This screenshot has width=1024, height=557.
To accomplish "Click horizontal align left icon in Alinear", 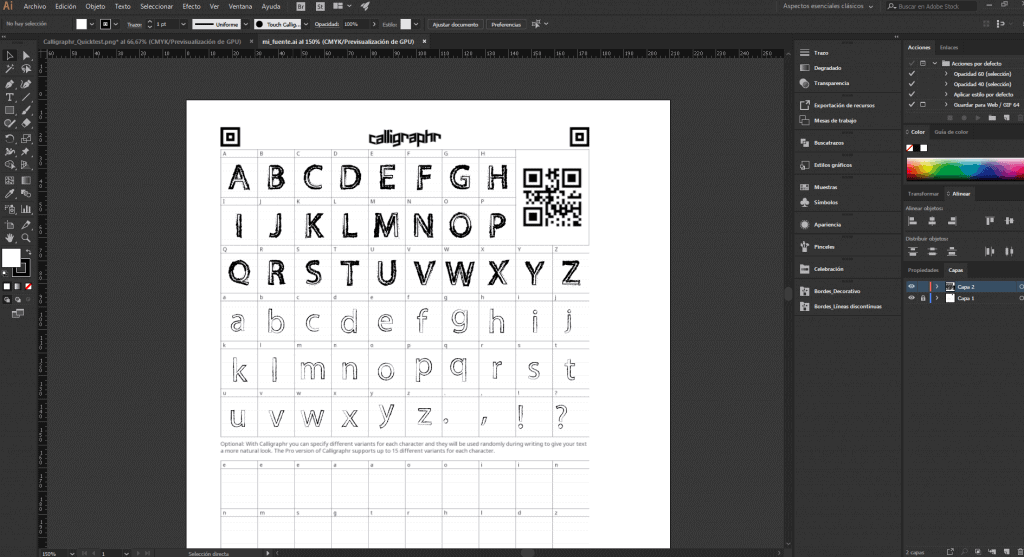I will point(912,221).
